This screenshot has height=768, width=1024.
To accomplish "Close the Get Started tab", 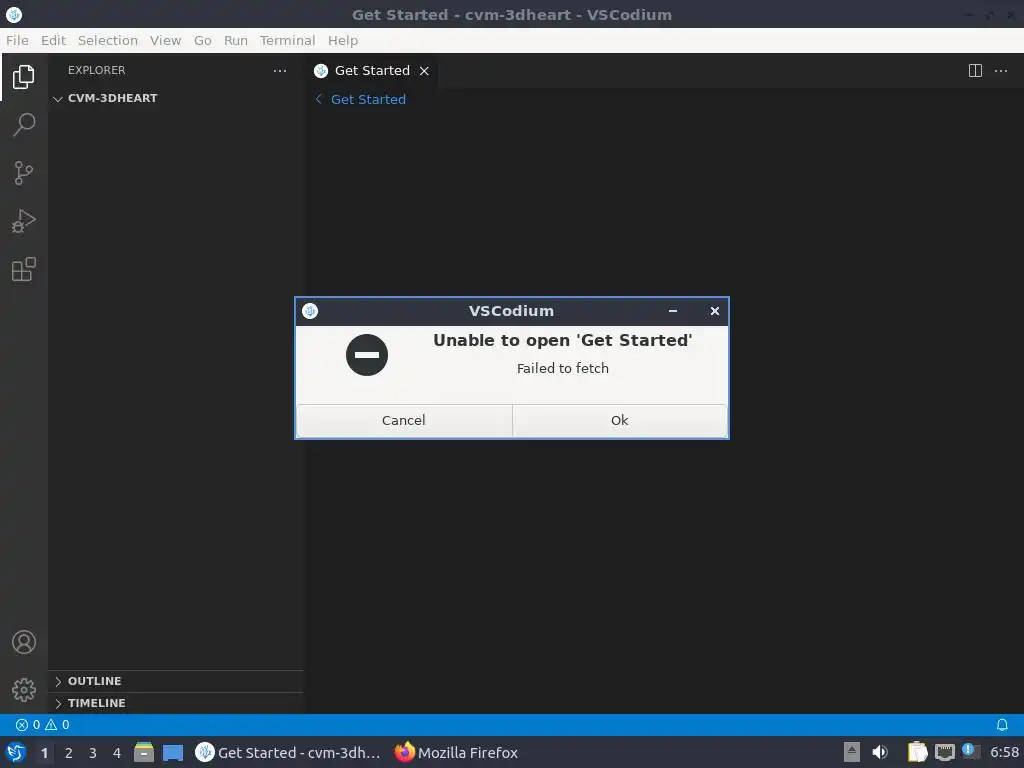I will point(424,71).
